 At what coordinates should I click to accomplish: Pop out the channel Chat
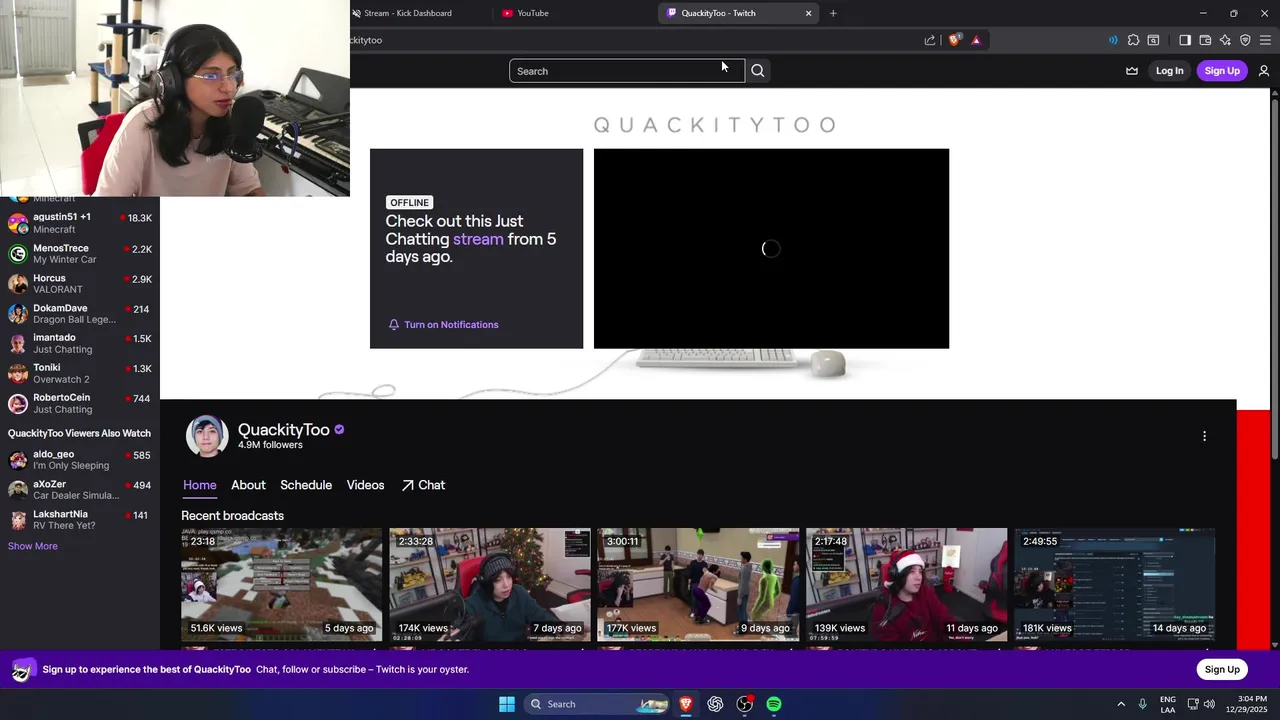pyautogui.click(x=423, y=485)
